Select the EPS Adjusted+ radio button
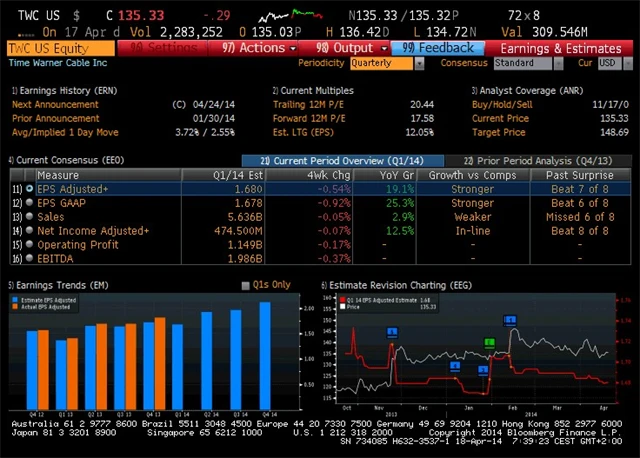Image resolution: width=640 pixels, height=458 pixels. [29, 189]
